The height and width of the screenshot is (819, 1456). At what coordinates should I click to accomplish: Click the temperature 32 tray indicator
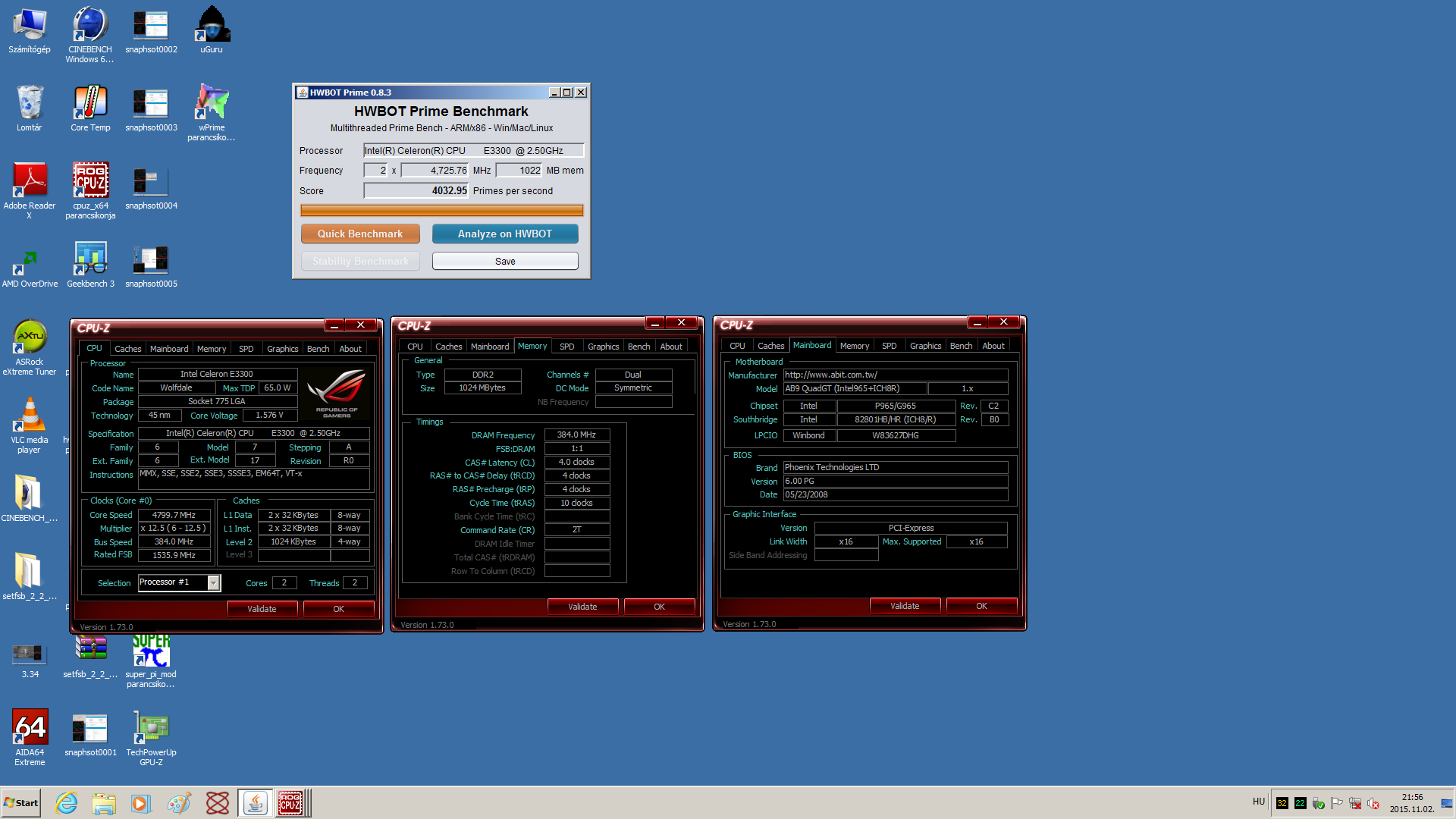tap(1282, 803)
